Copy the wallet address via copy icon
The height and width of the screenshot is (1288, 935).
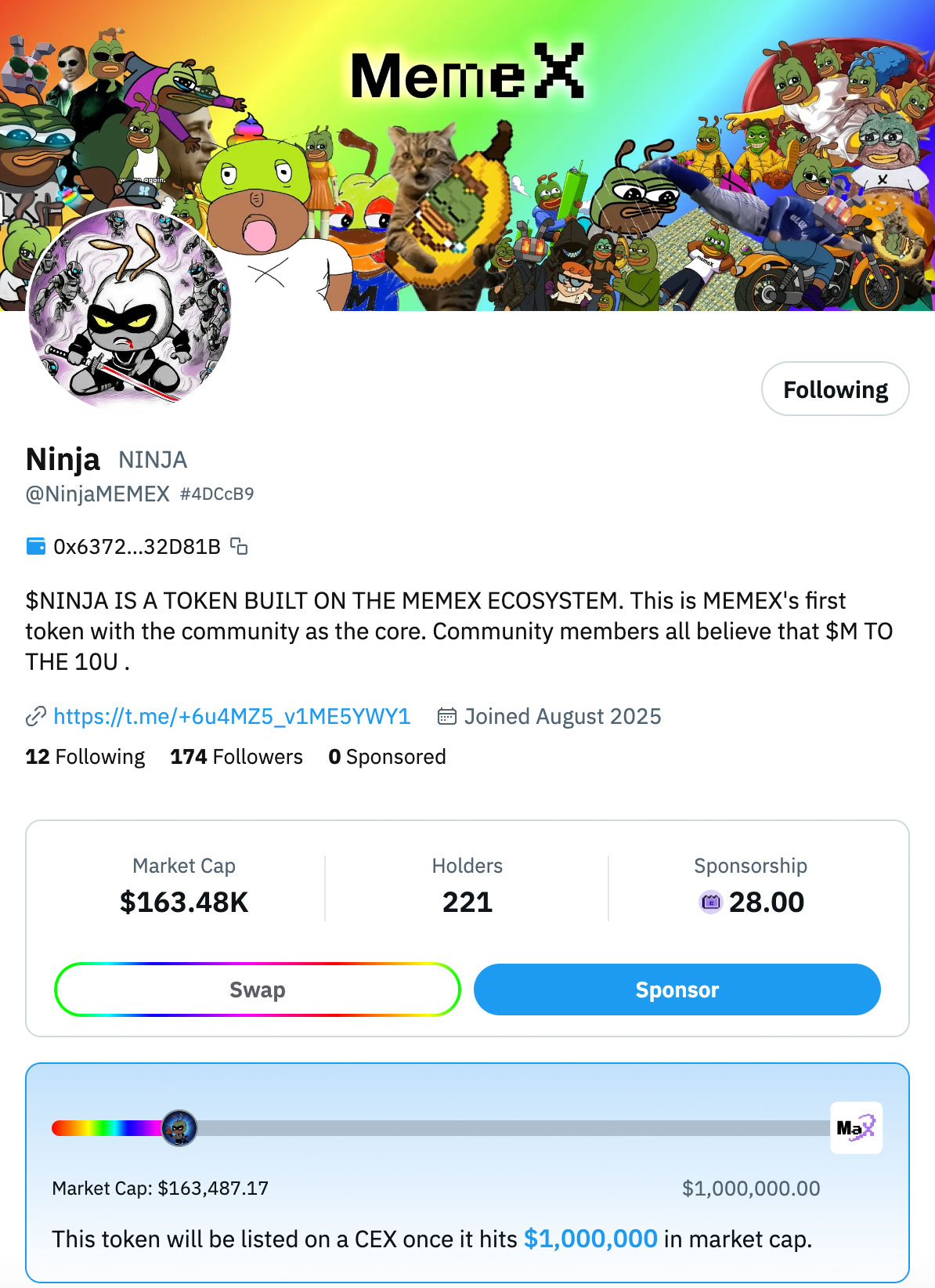pyautogui.click(x=239, y=546)
